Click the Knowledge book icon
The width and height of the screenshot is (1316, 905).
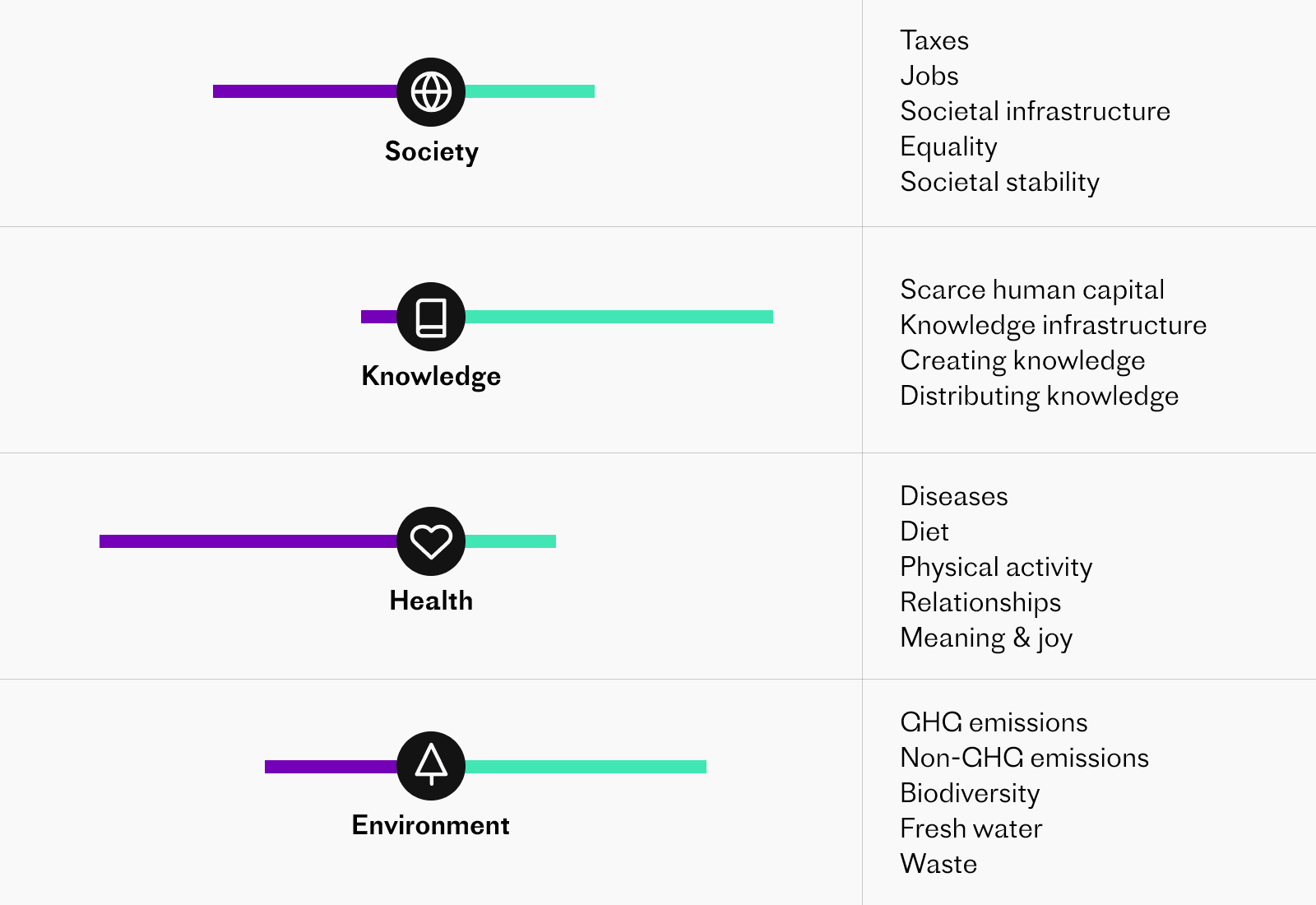431,317
